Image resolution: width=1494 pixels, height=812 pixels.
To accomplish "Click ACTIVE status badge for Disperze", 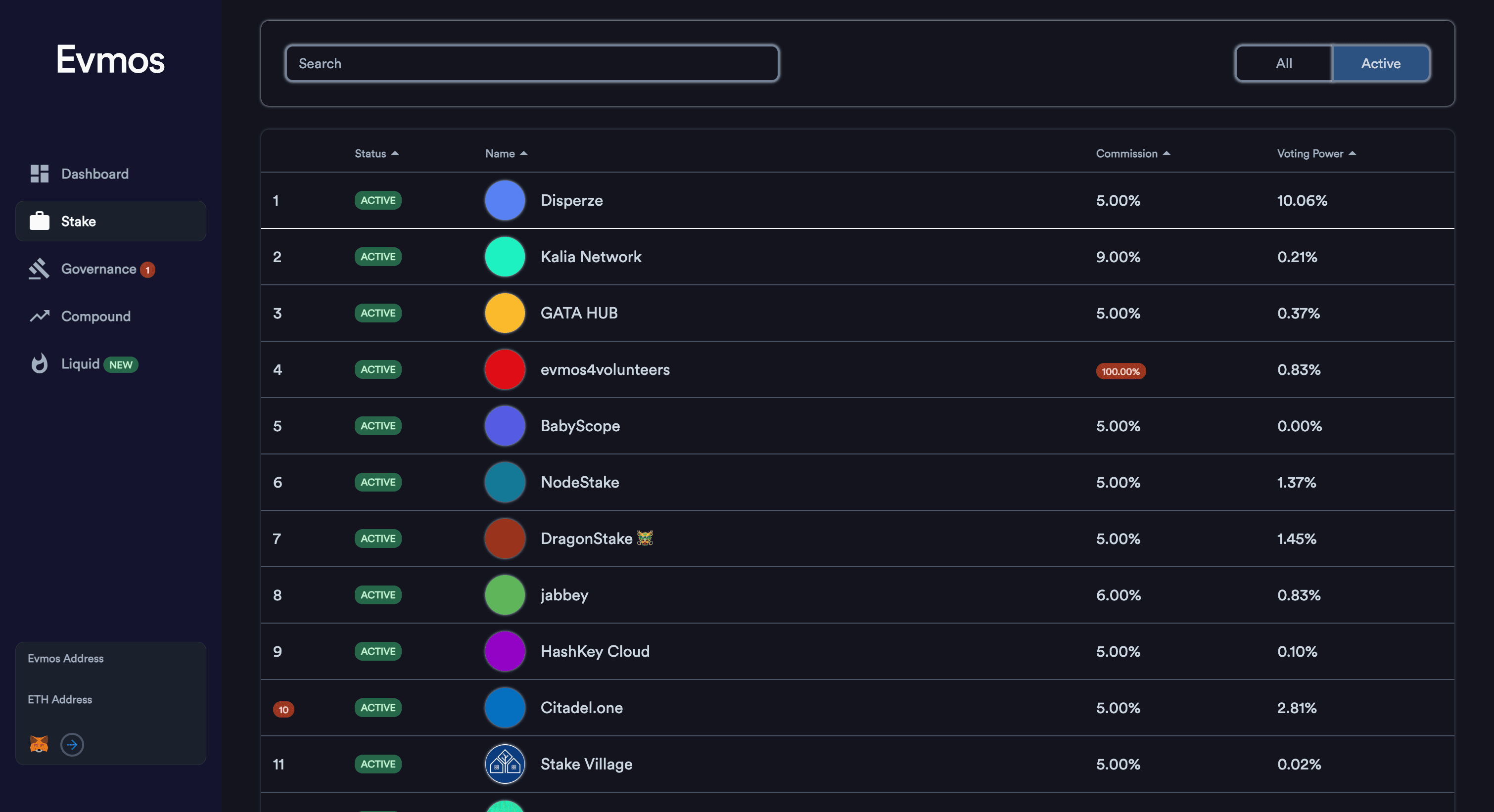I will click(x=377, y=200).
